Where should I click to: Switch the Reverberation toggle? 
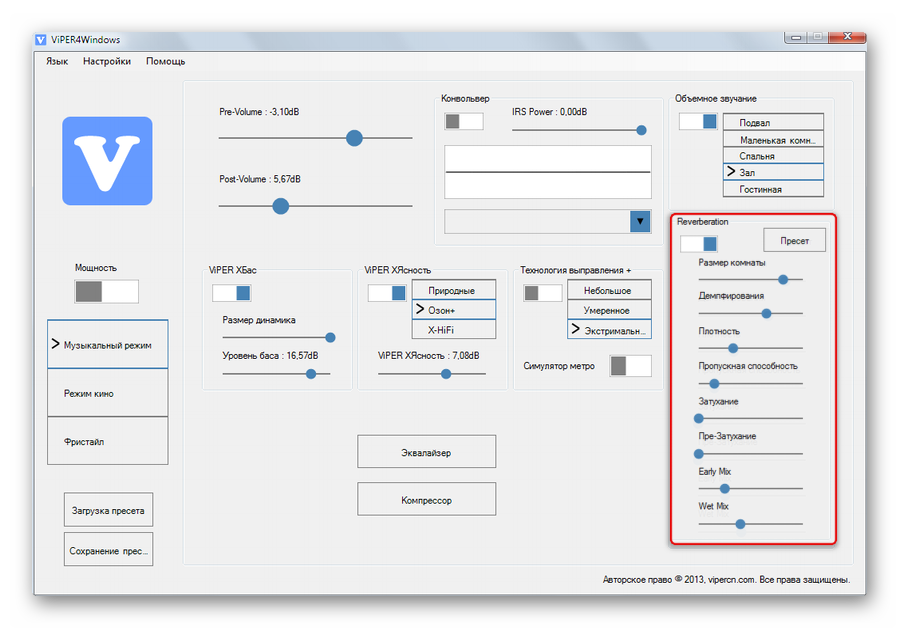coord(698,243)
